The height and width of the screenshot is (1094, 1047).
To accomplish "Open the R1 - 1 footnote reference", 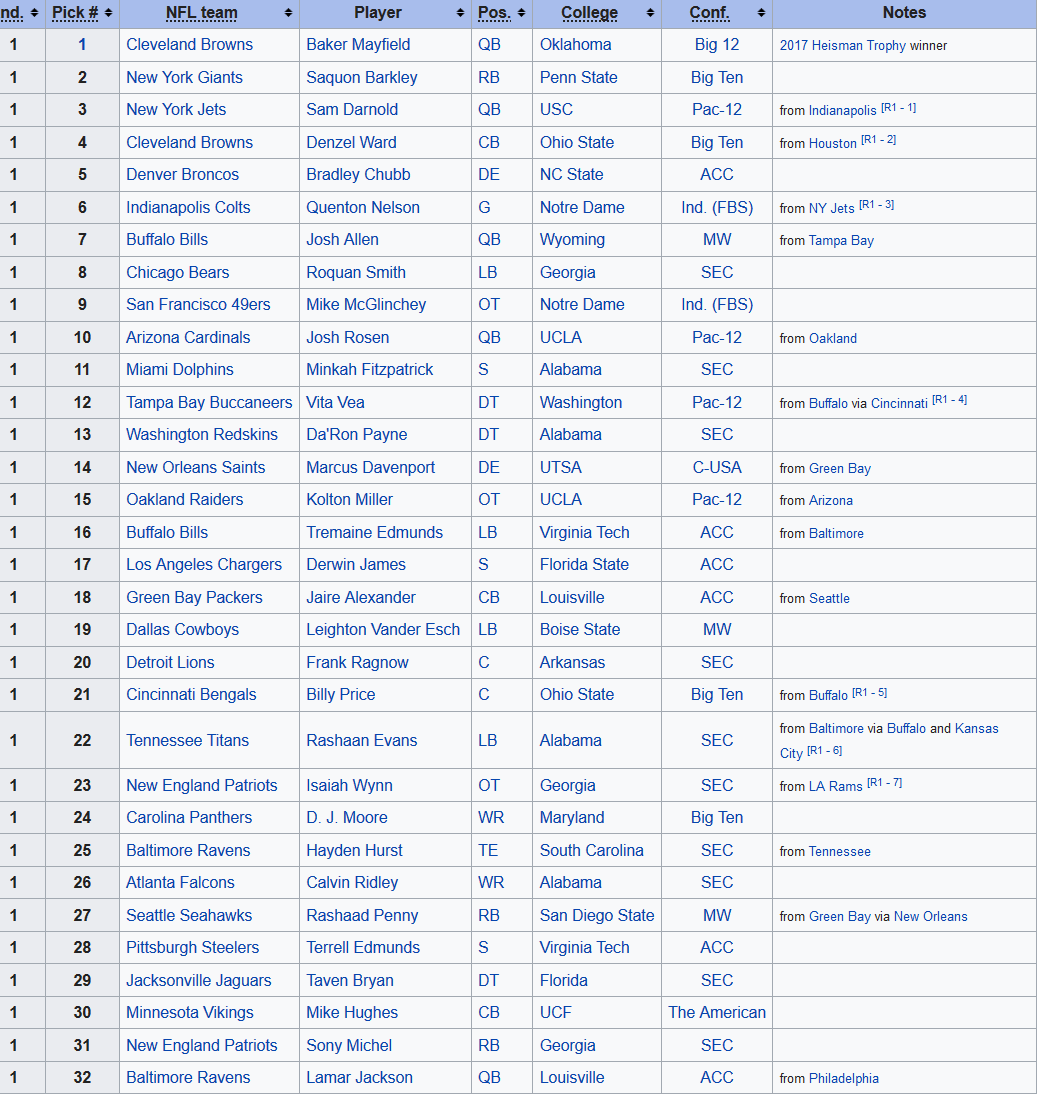I will [898, 108].
